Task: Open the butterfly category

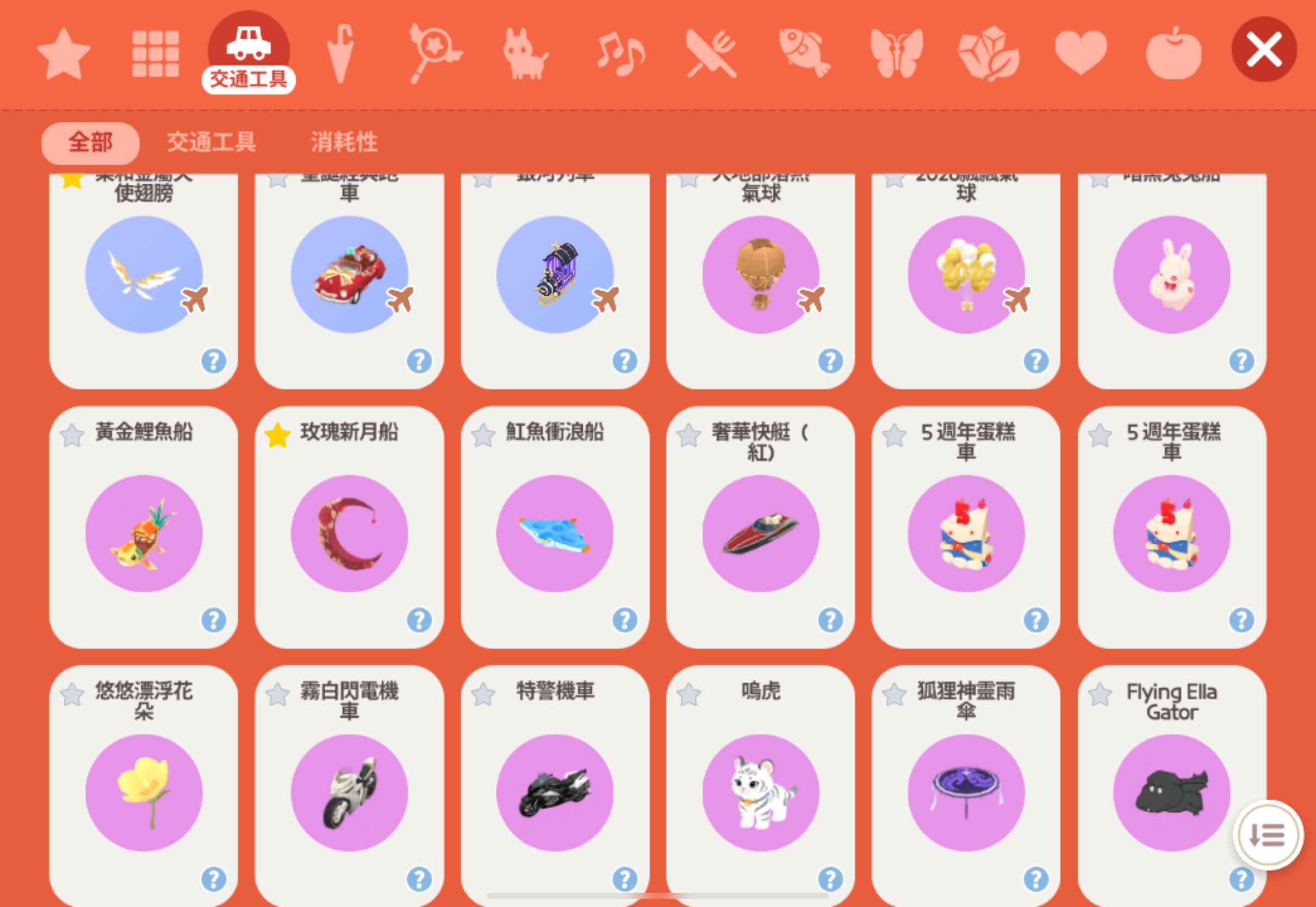Action: 897,53
